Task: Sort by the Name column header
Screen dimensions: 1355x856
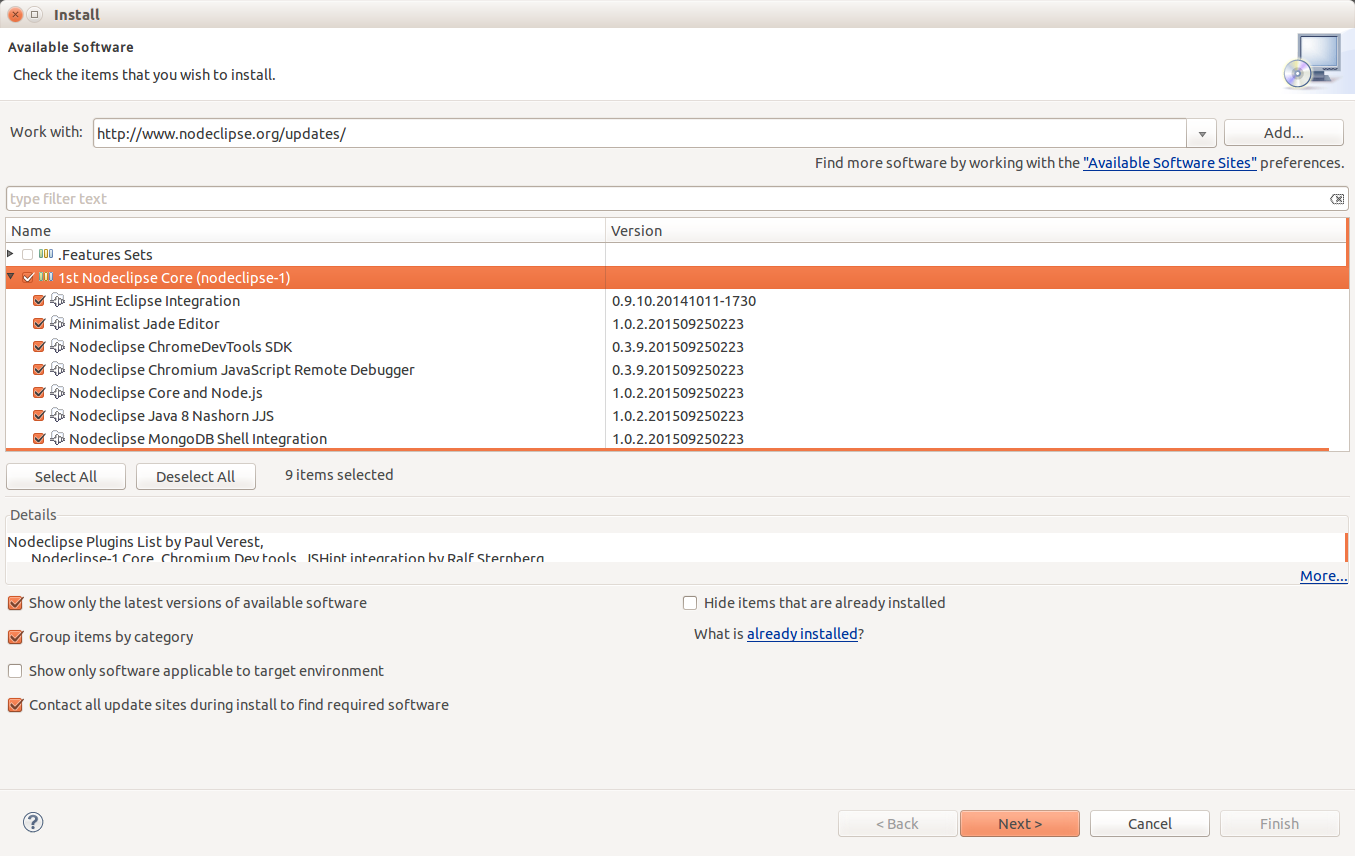Action: pyautogui.click(x=305, y=230)
